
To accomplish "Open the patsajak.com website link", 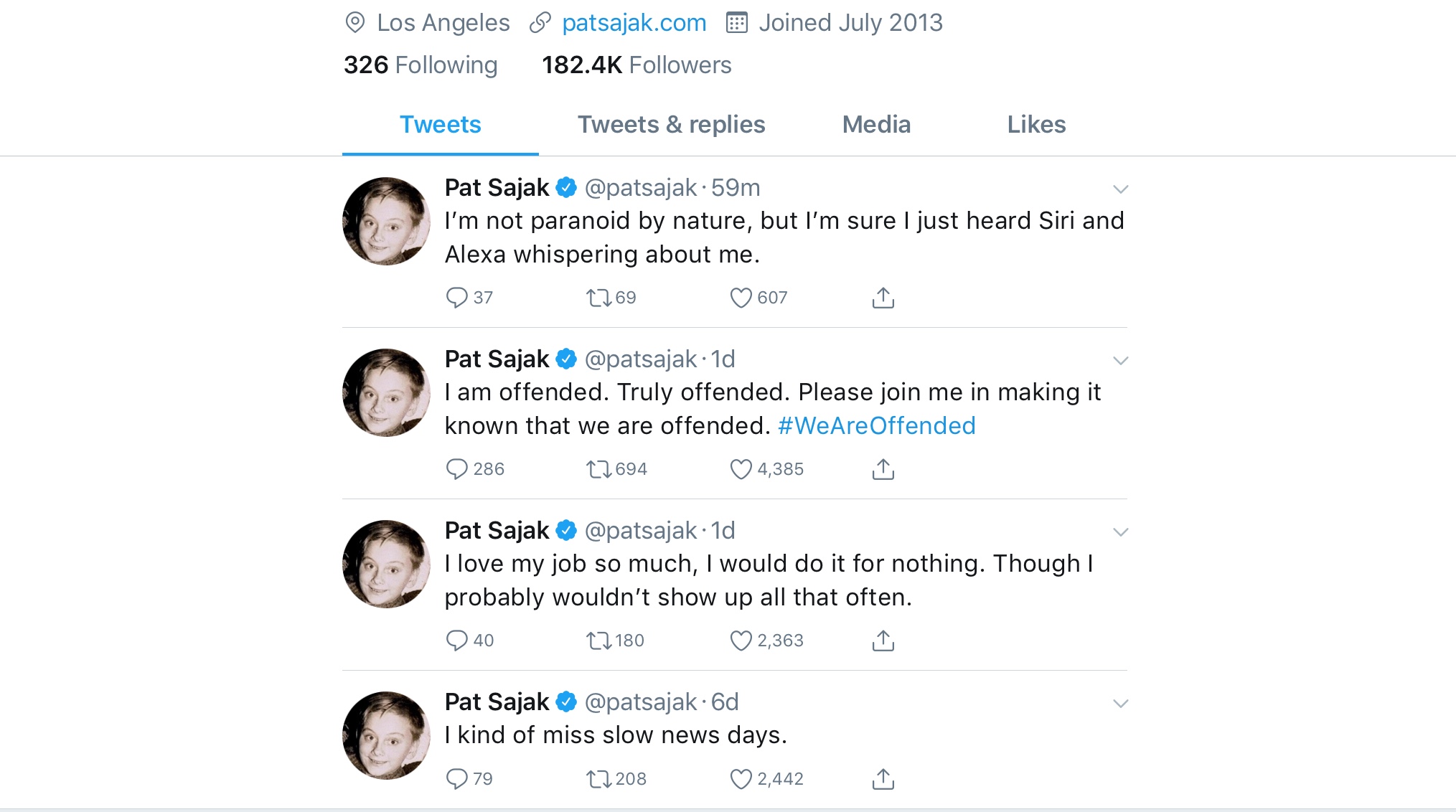I will (634, 23).
